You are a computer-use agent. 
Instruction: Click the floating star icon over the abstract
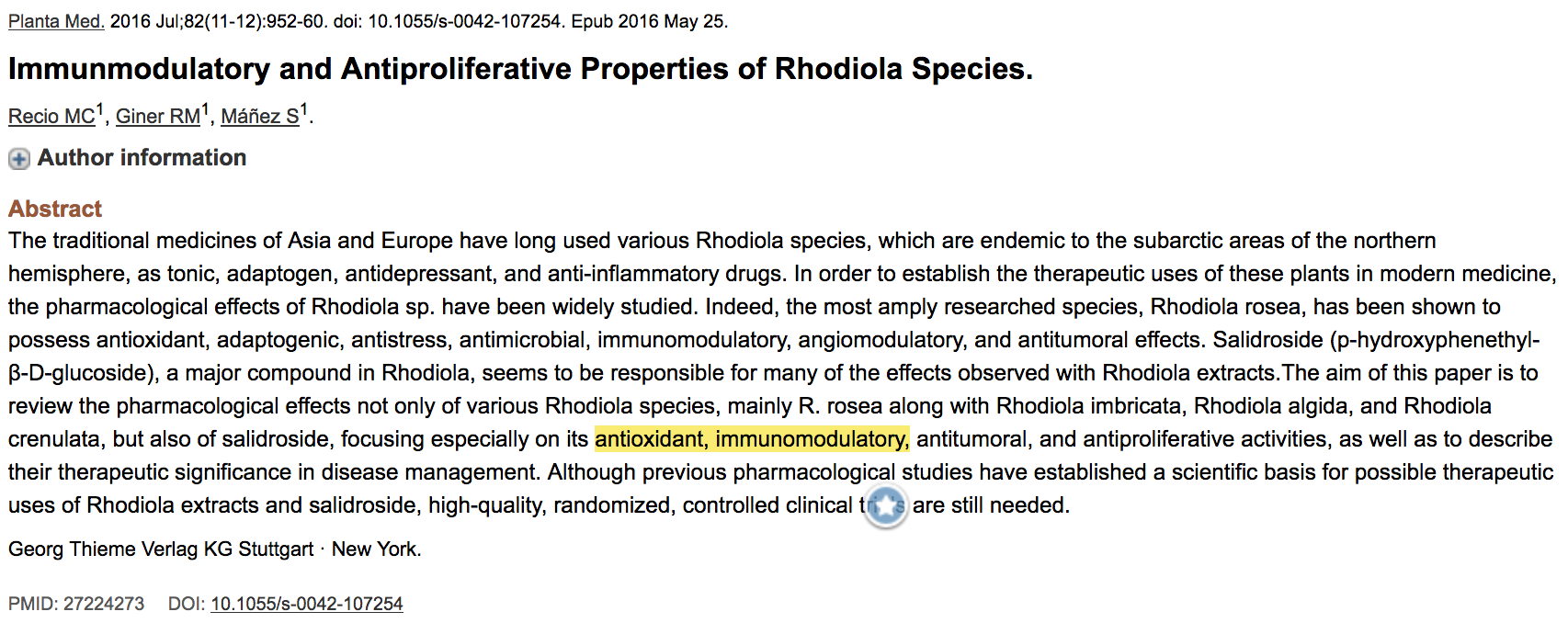886,507
